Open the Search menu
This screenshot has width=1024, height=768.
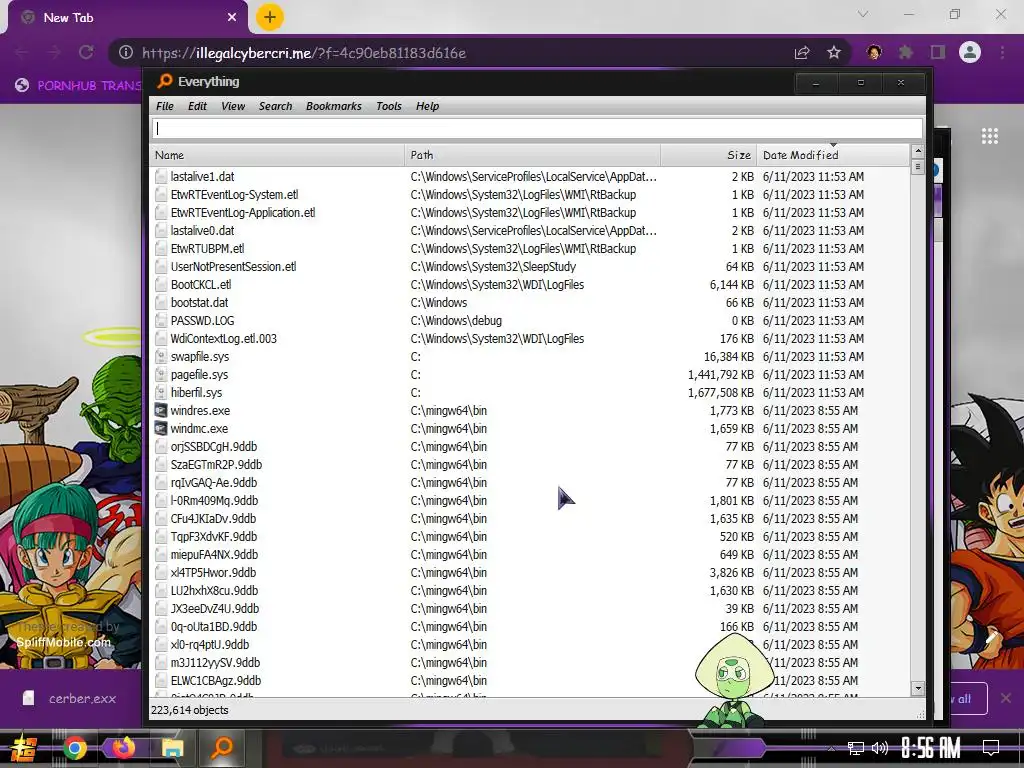[x=275, y=106]
